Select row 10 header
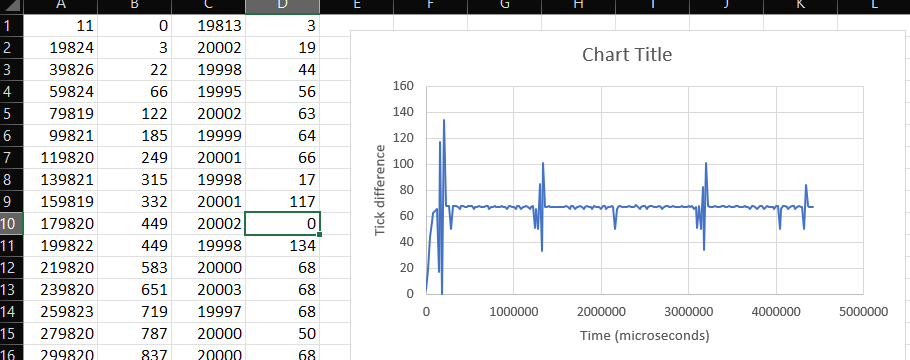Image resolution: width=910 pixels, height=360 pixels. (12, 224)
